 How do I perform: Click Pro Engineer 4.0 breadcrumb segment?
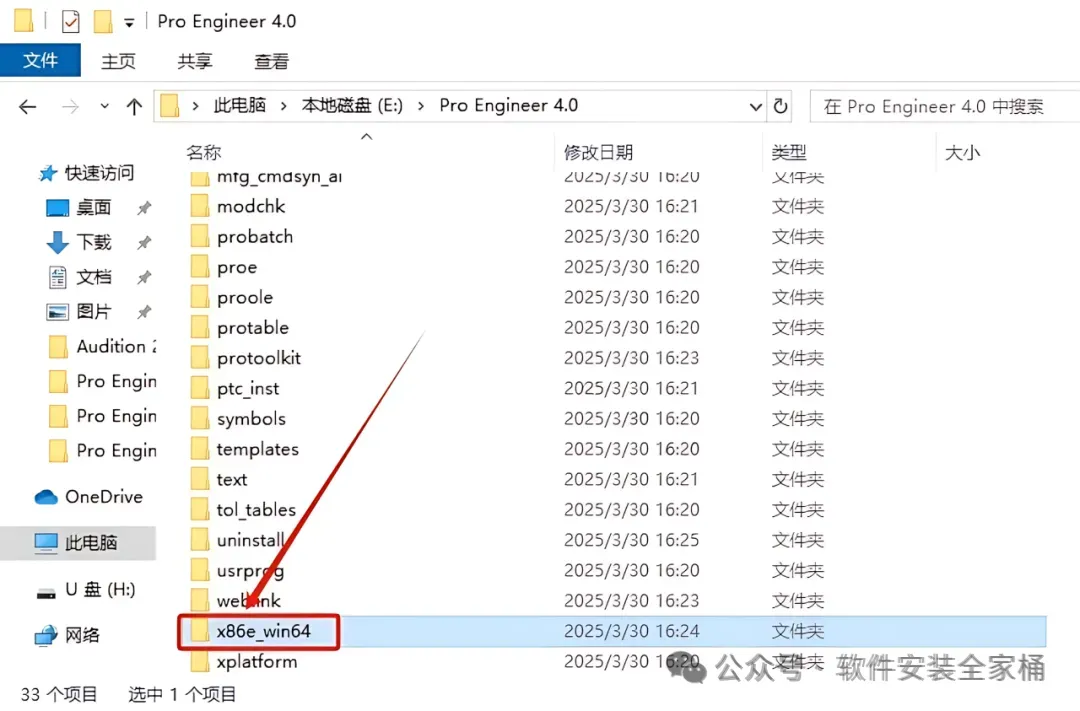(508, 105)
